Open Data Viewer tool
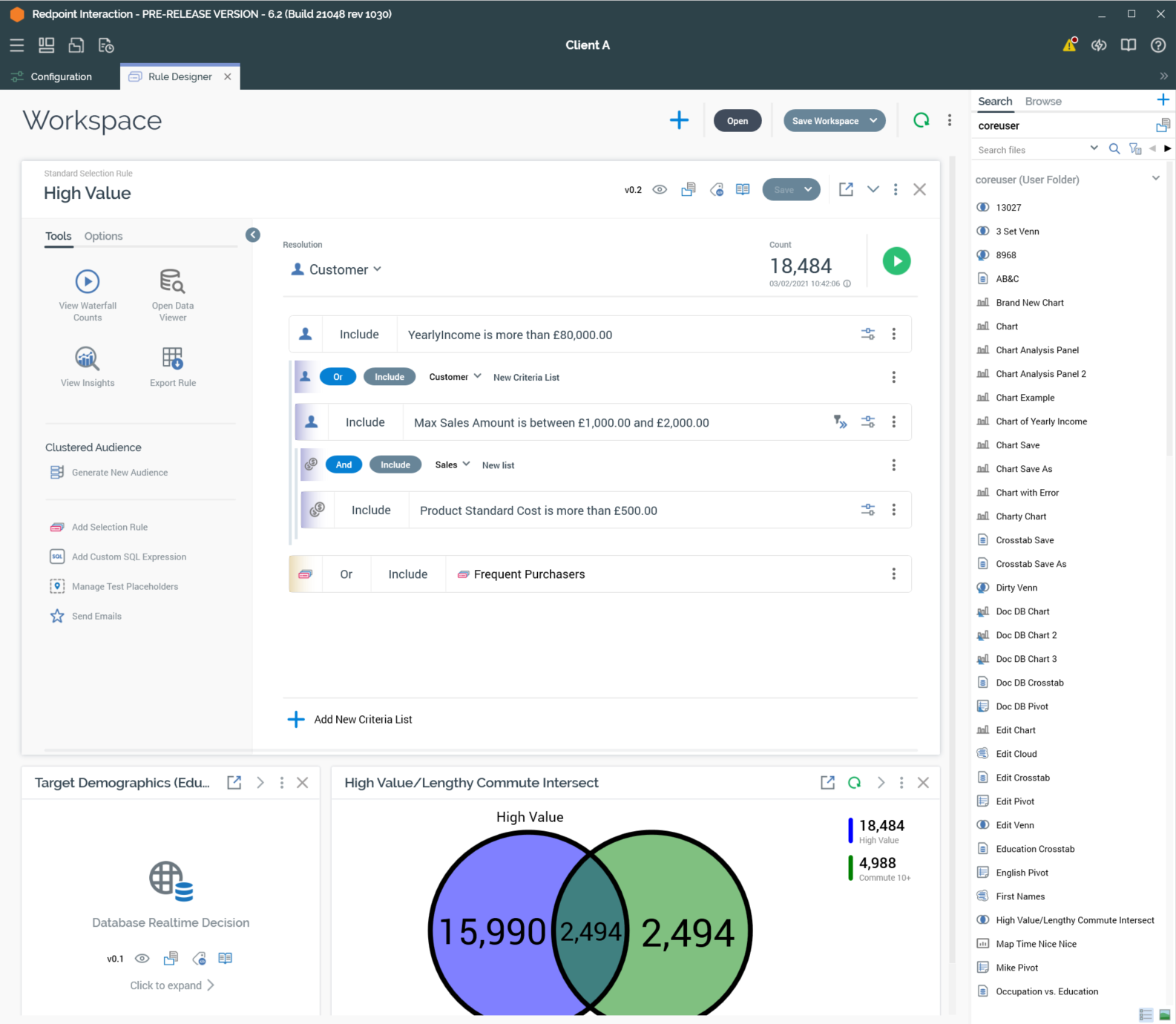Screen dimensions: 1176x1024 click(172, 282)
